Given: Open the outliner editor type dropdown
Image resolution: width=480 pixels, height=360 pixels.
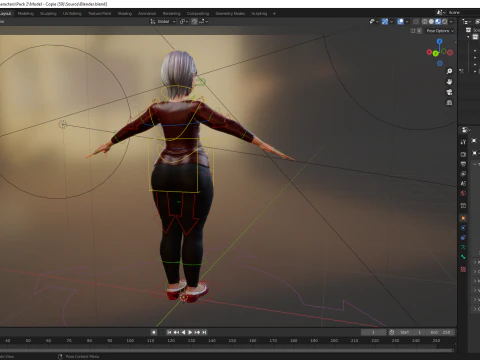Looking at the screenshot, I should 467,22.
